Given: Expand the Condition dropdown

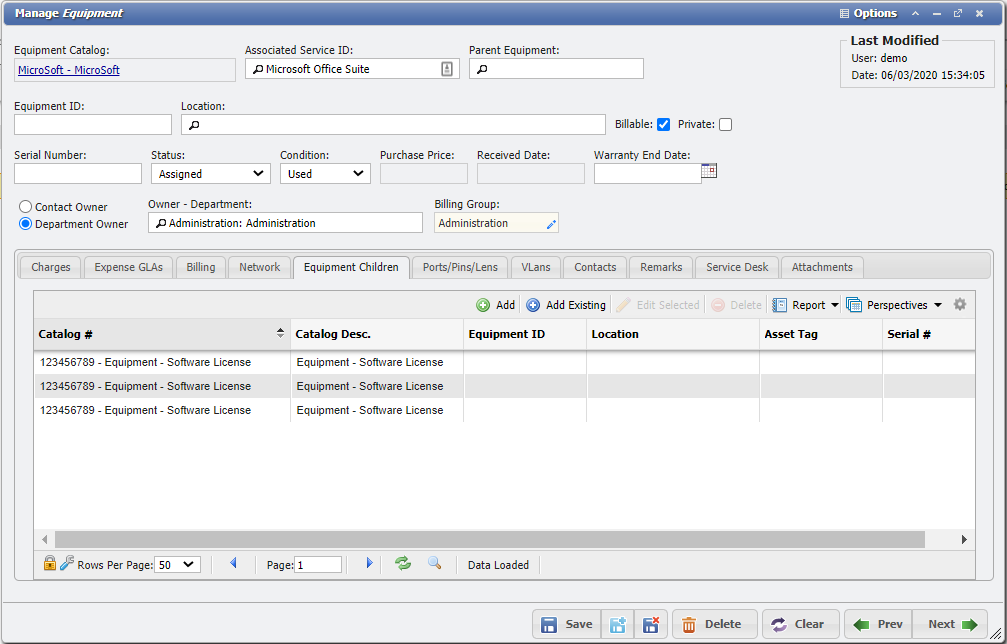Looking at the screenshot, I should pos(325,174).
